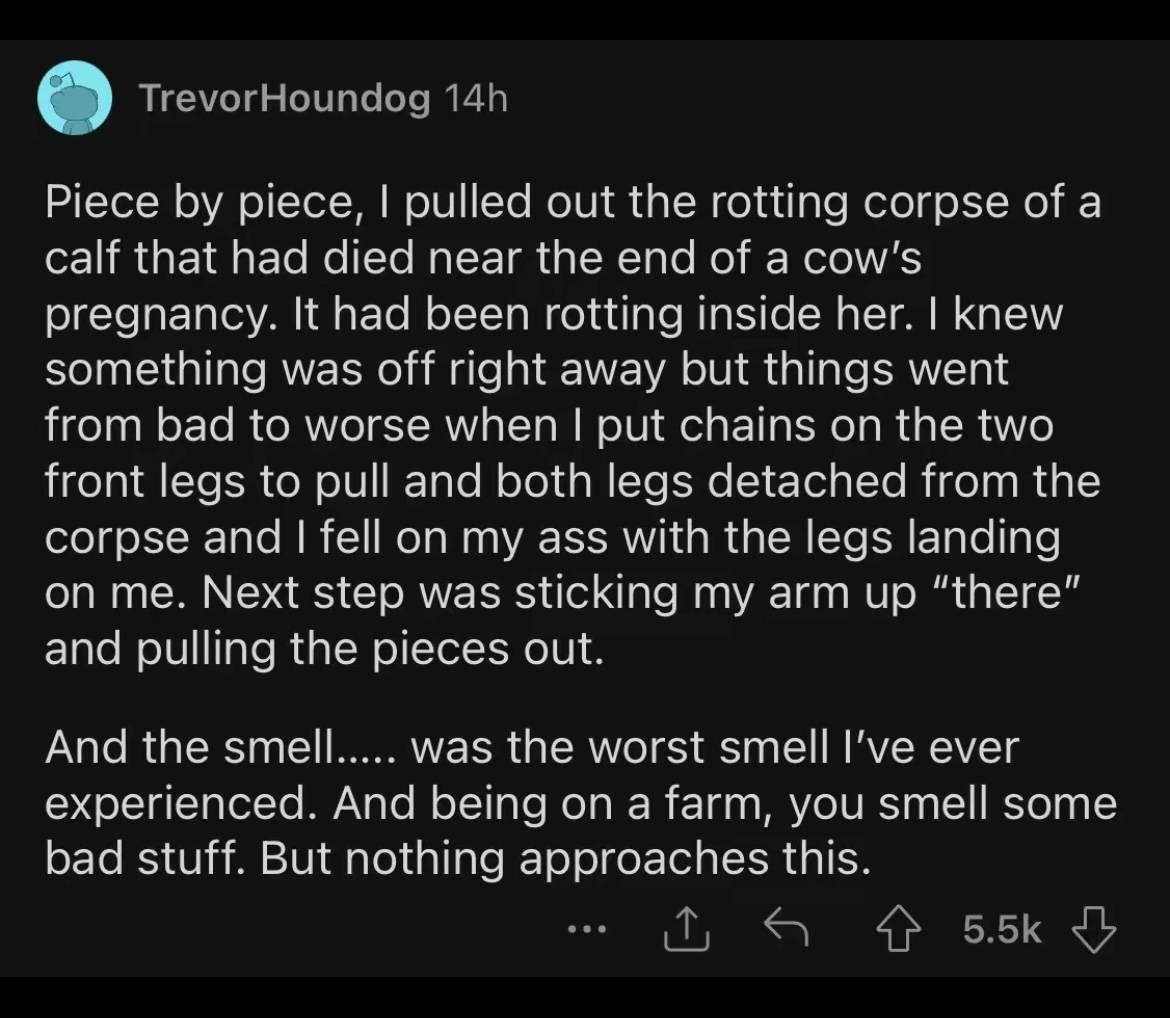Click 'experienced' in the second paragraph

(176, 804)
